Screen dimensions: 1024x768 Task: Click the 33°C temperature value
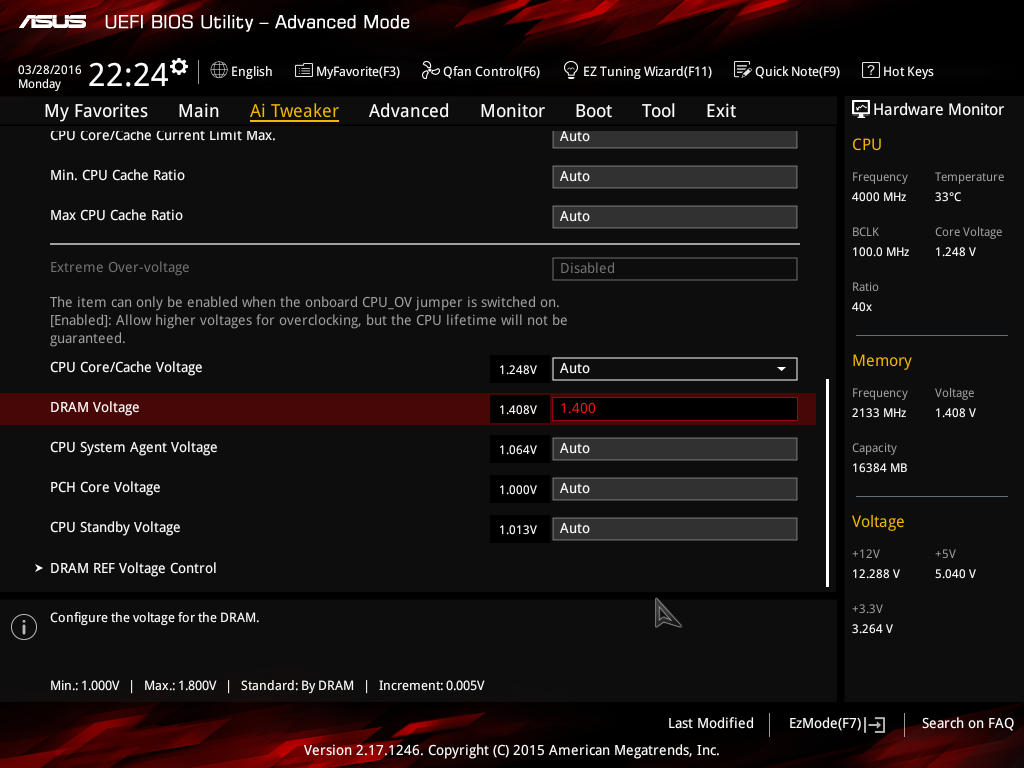(x=948, y=197)
